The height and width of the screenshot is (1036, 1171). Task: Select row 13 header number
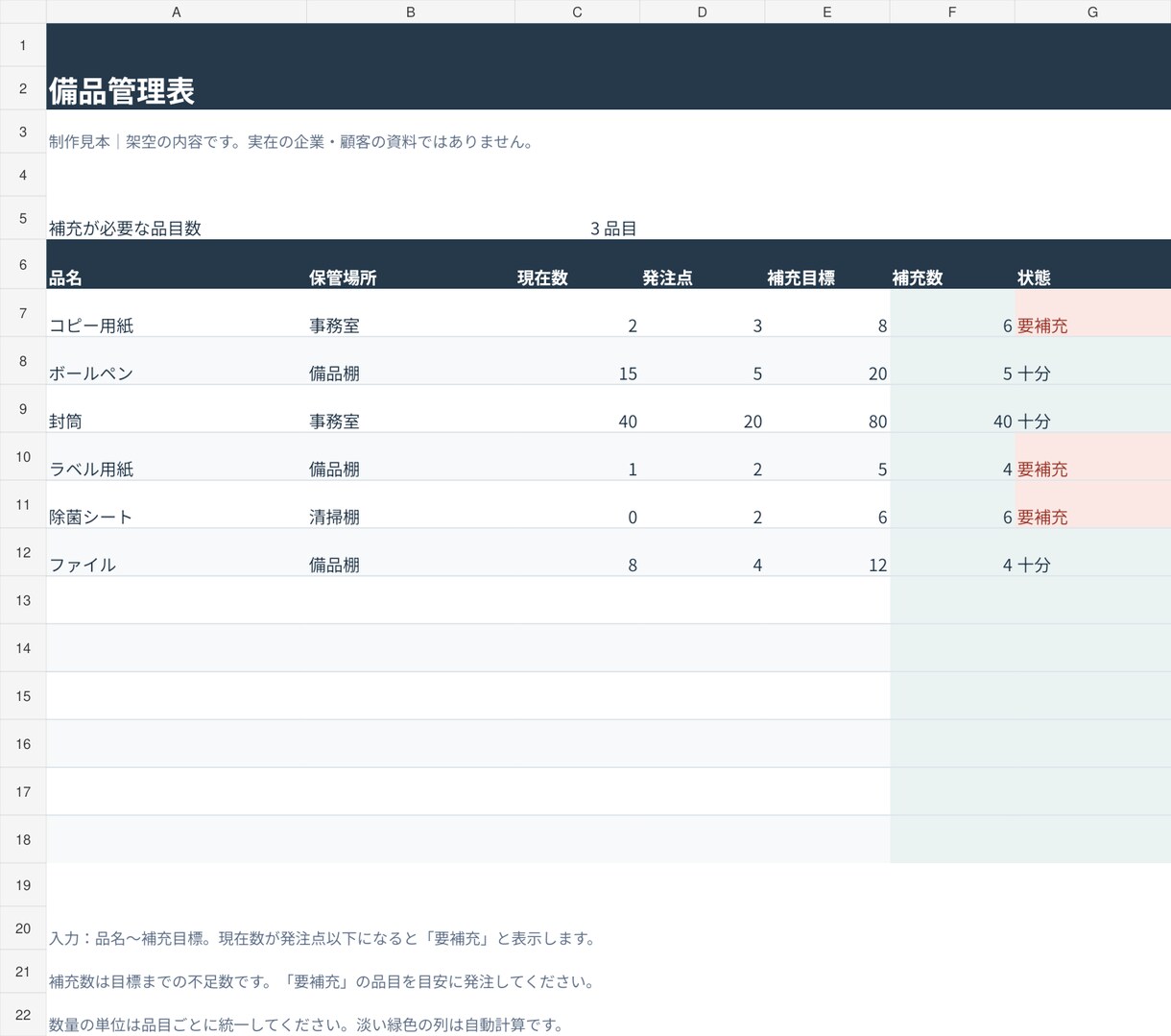(x=23, y=601)
